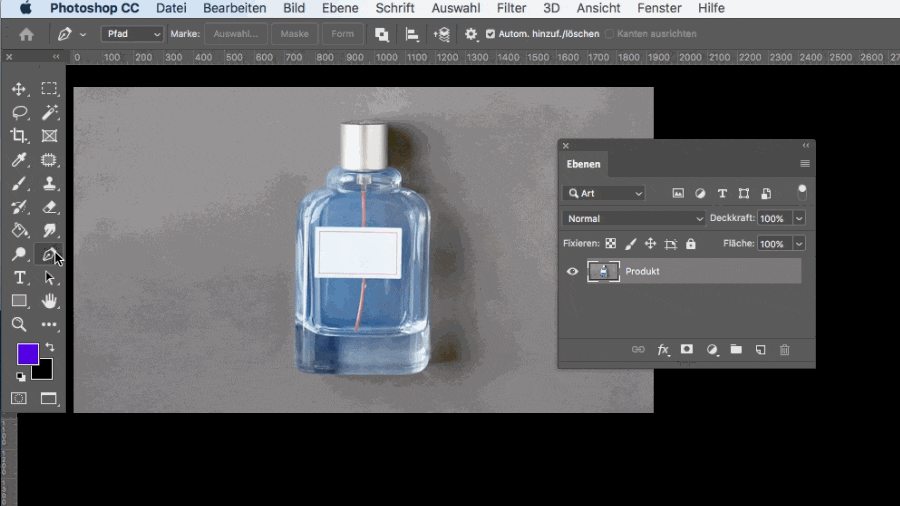Click the fx layer style icon
Image resolution: width=900 pixels, height=506 pixels.
663,350
